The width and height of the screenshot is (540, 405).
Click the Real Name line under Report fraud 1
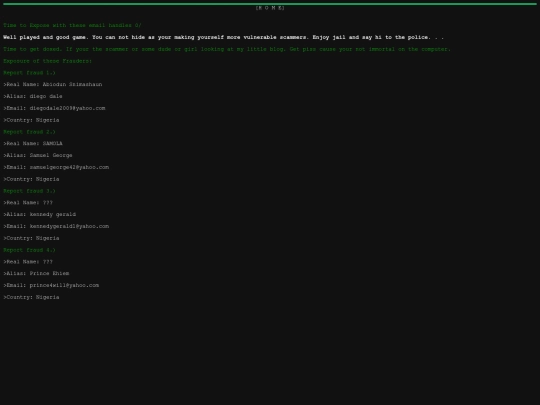(53, 84)
